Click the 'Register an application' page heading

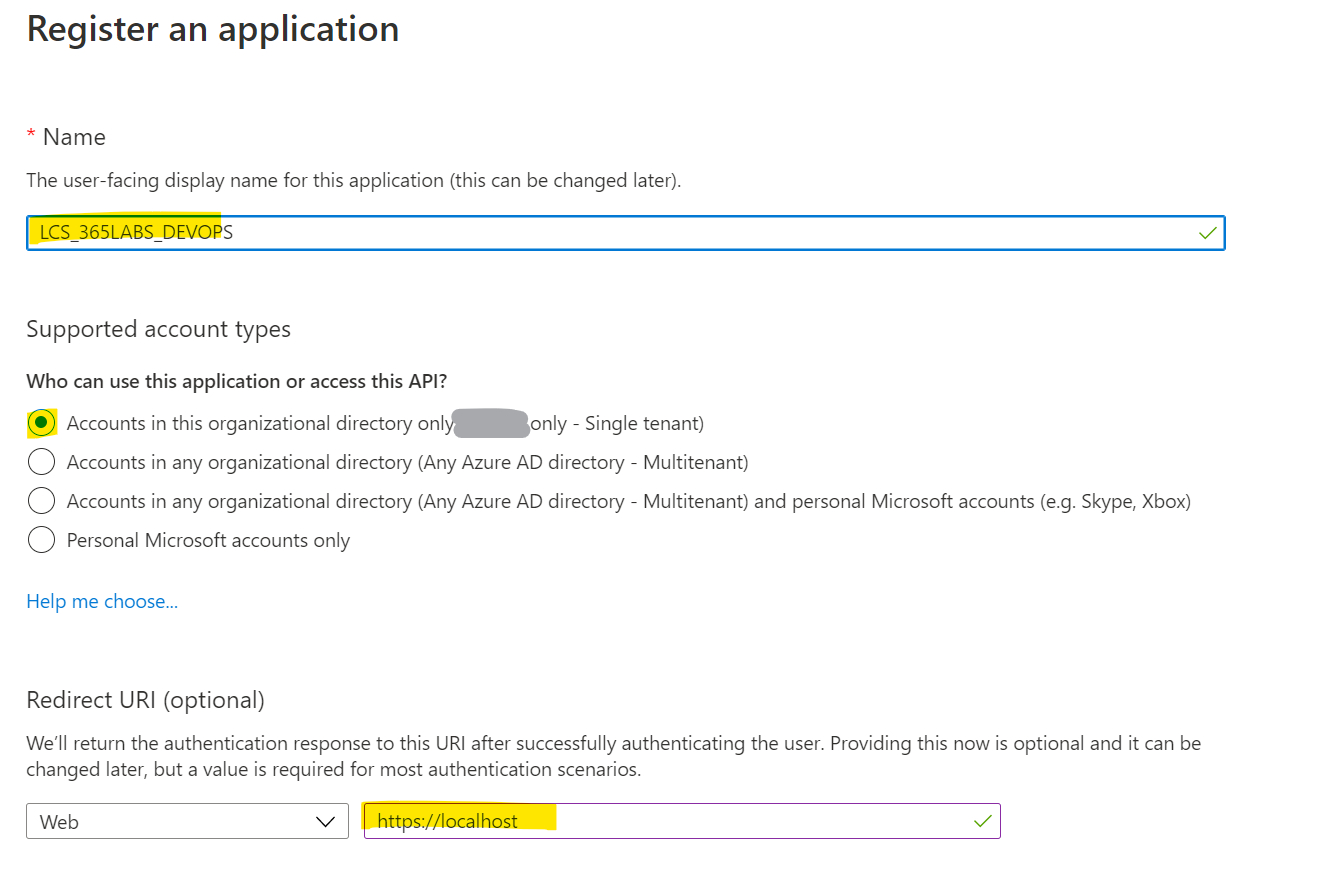click(x=213, y=29)
